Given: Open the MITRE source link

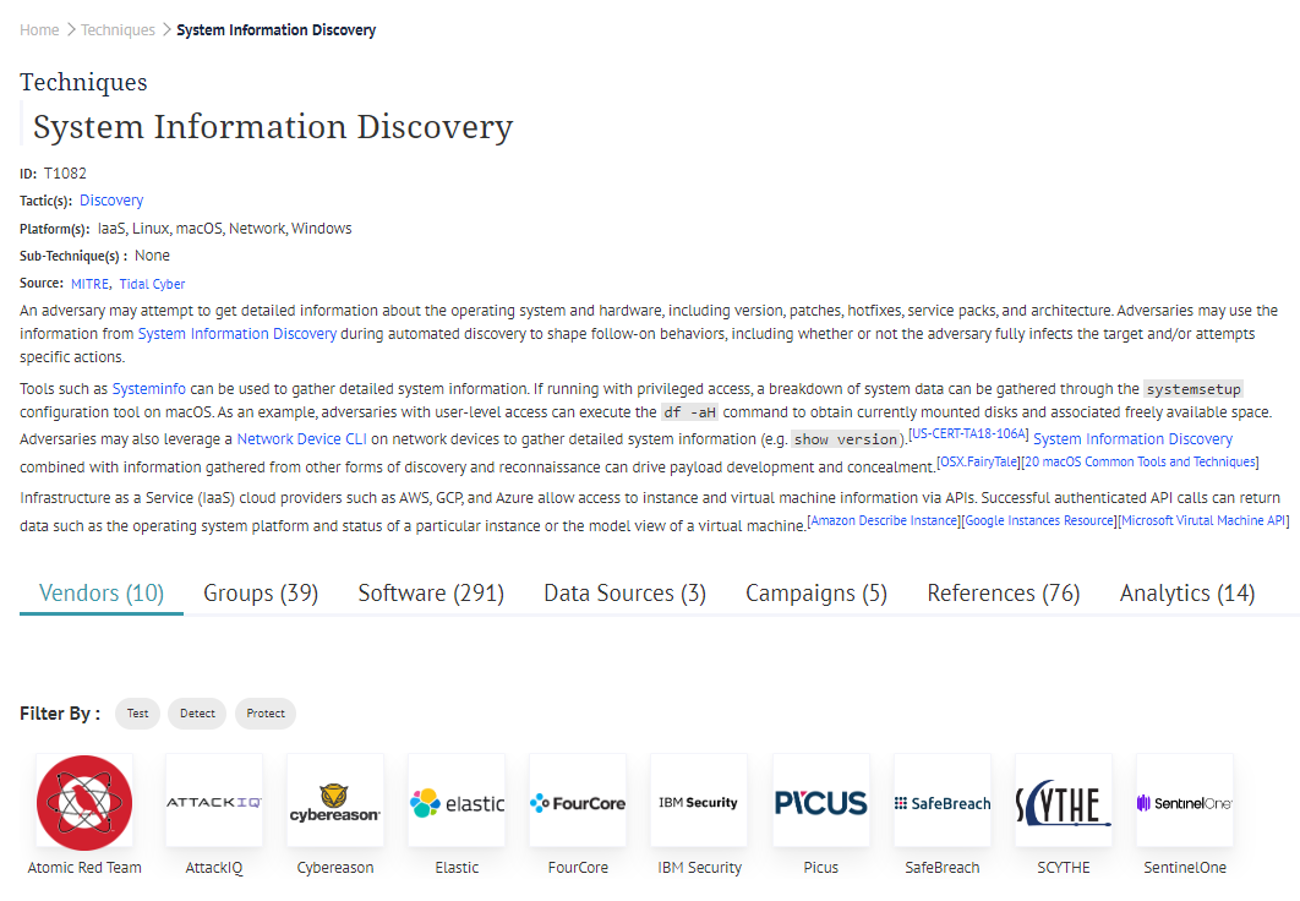Looking at the screenshot, I should [x=89, y=284].
